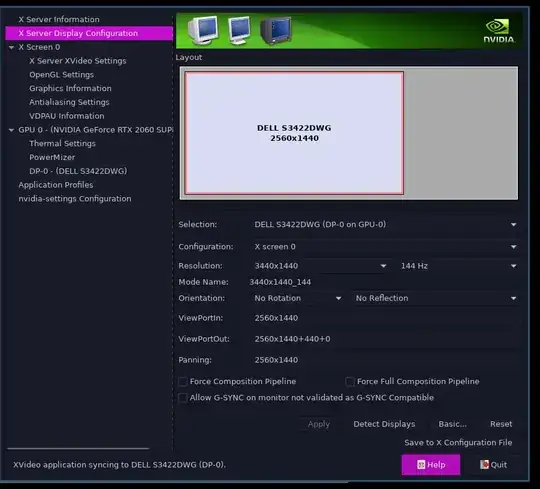This screenshot has width=540, height=489.
Task: Enable Force Full Composition Pipeline checkbox
Action: coord(350,382)
